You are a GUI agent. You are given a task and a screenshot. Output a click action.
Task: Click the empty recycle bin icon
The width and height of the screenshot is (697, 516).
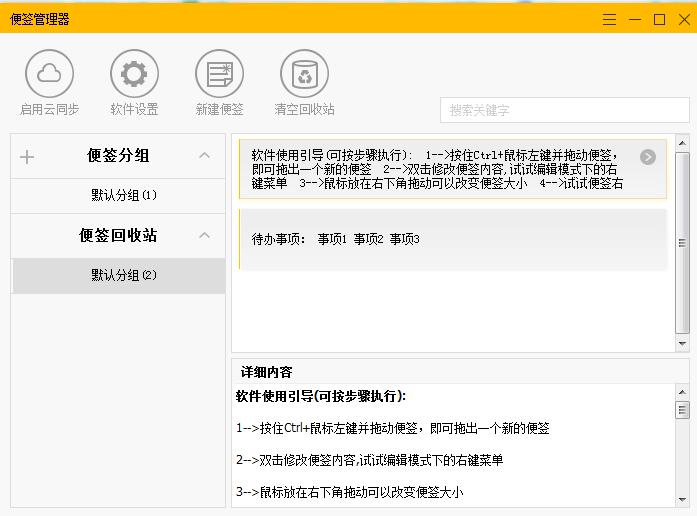(x=304, y=73)
